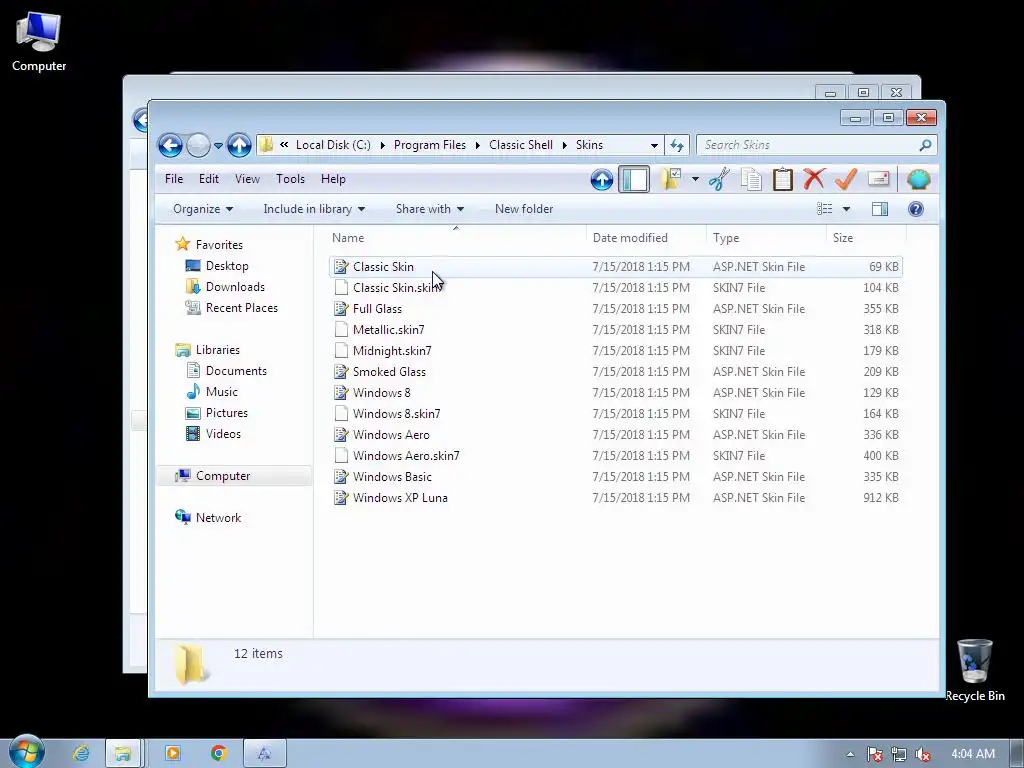
Task: Open the Folder options dropdown arrow
Action: [695, 179]
